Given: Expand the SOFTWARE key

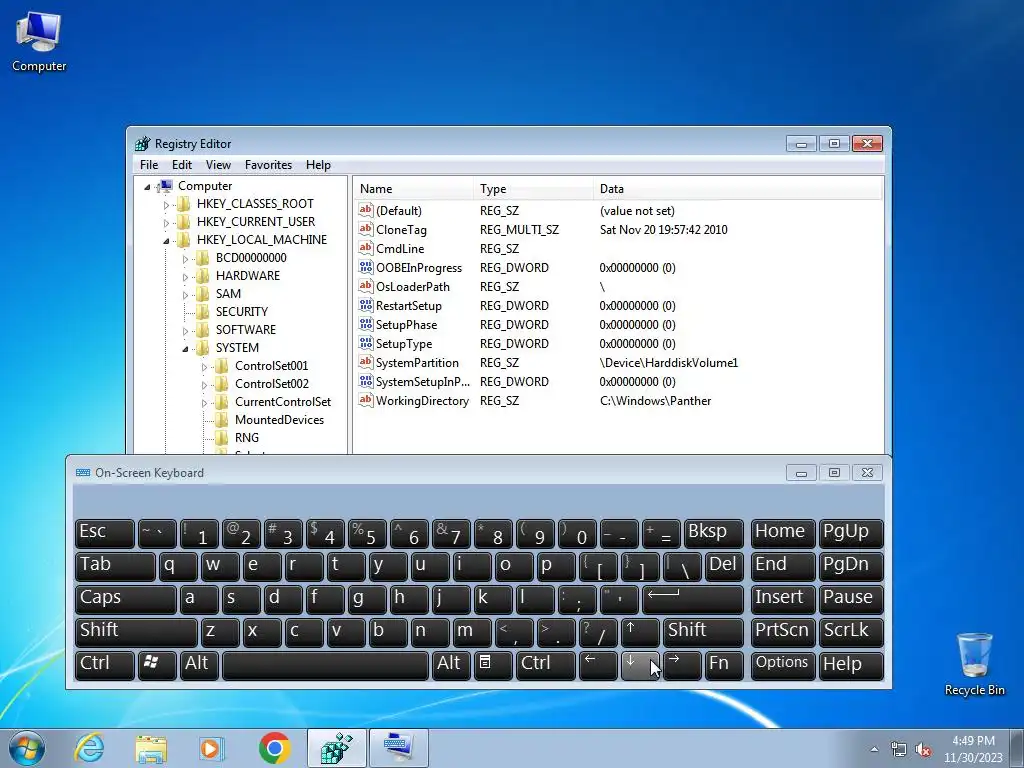Looking at the screenshot, I should [x=185, y=331].
